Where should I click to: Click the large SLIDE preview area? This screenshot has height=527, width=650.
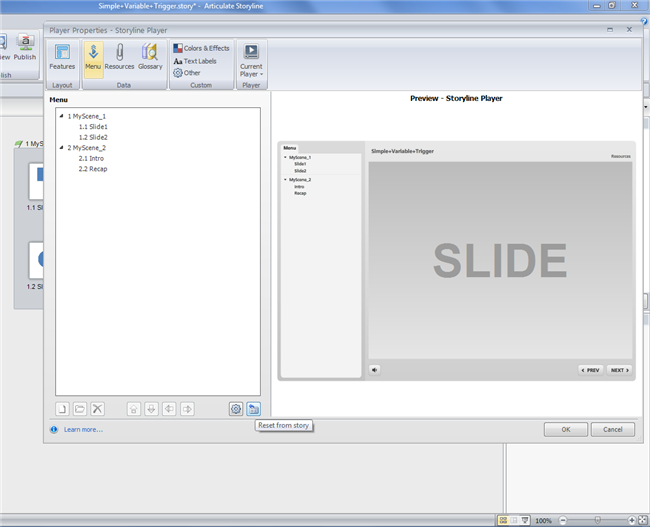coord(500,260)
